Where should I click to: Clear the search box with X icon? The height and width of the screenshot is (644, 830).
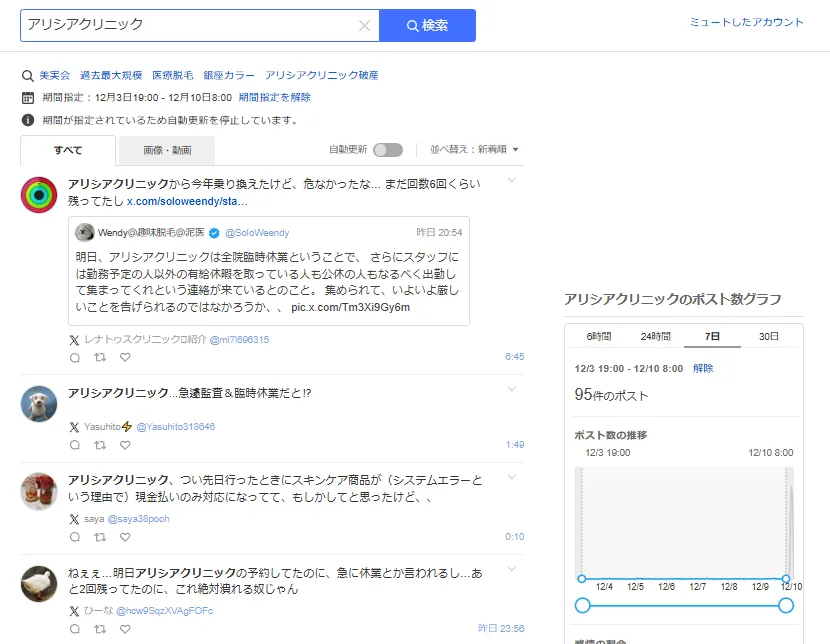(364, 26)
